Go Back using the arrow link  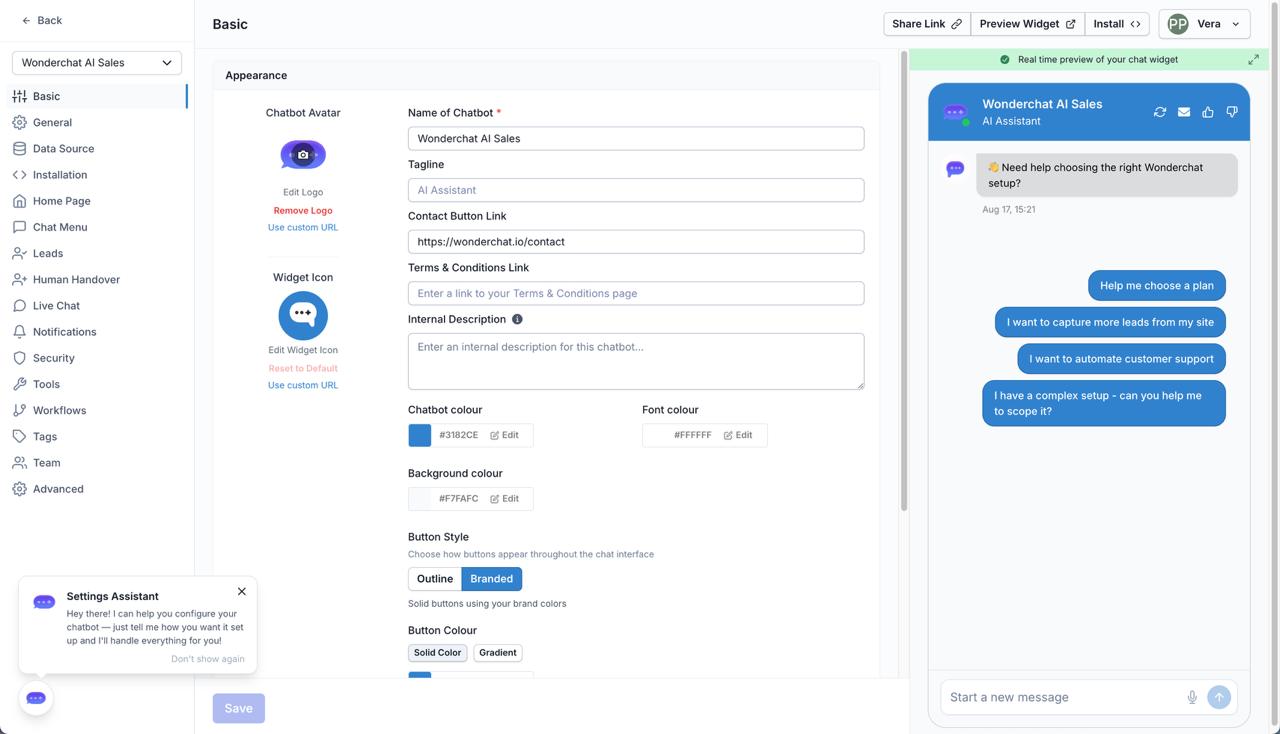[42, 20]
